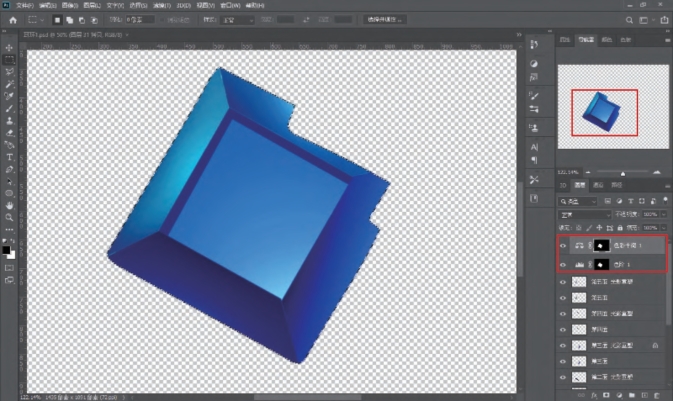The height and width of the screenshot is (401, 673).
Task: Toggle lock transparent pixels icon
Action: coord(579,228)
